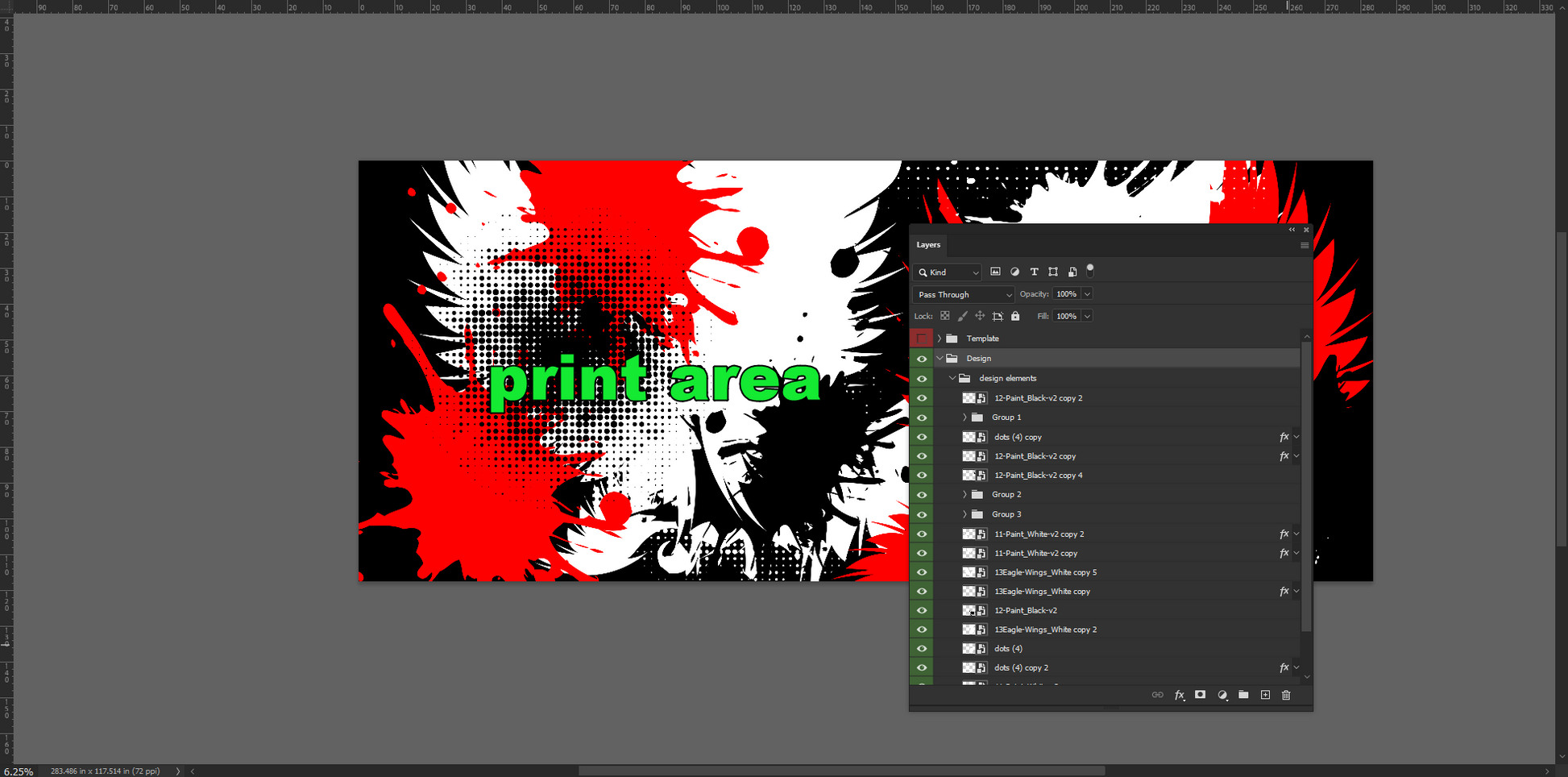
Task: Create a new layer with plus icon
Action: pos(1265,695)
